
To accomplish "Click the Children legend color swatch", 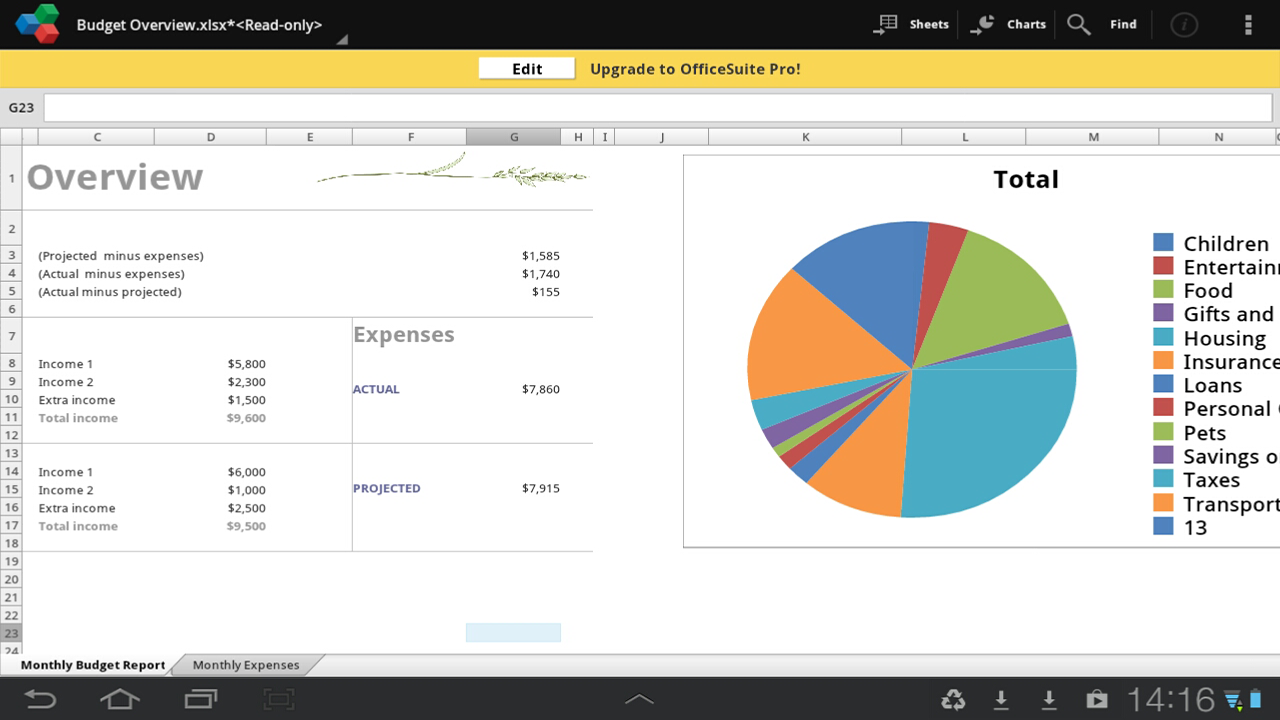I will pos(1163,243).
